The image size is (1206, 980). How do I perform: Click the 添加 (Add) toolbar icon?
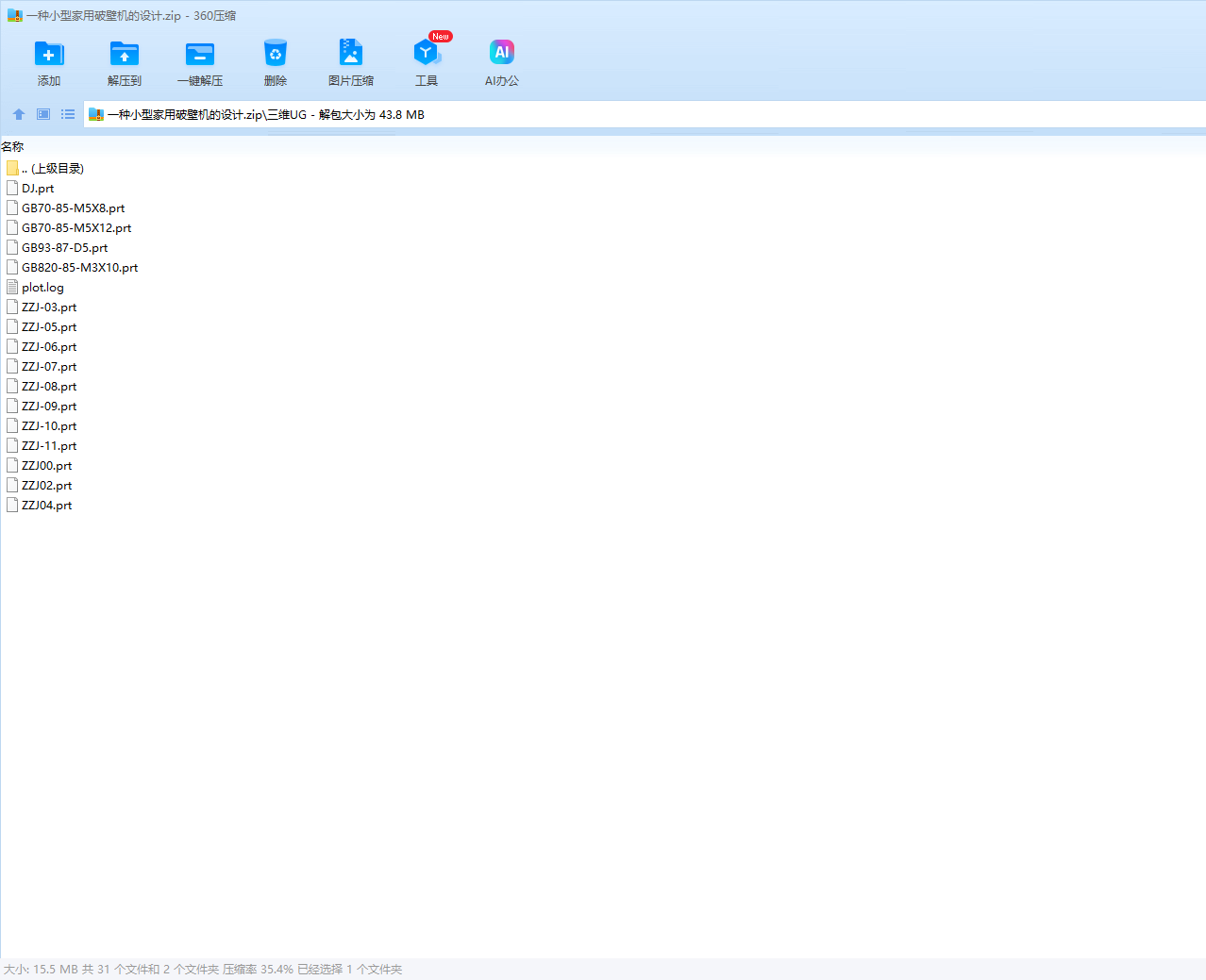pyautogui.click(x=49, y=54)
